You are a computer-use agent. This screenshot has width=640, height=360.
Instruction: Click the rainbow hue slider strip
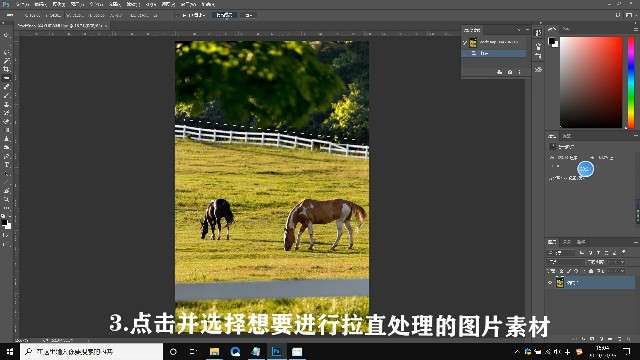pos(631,82)
